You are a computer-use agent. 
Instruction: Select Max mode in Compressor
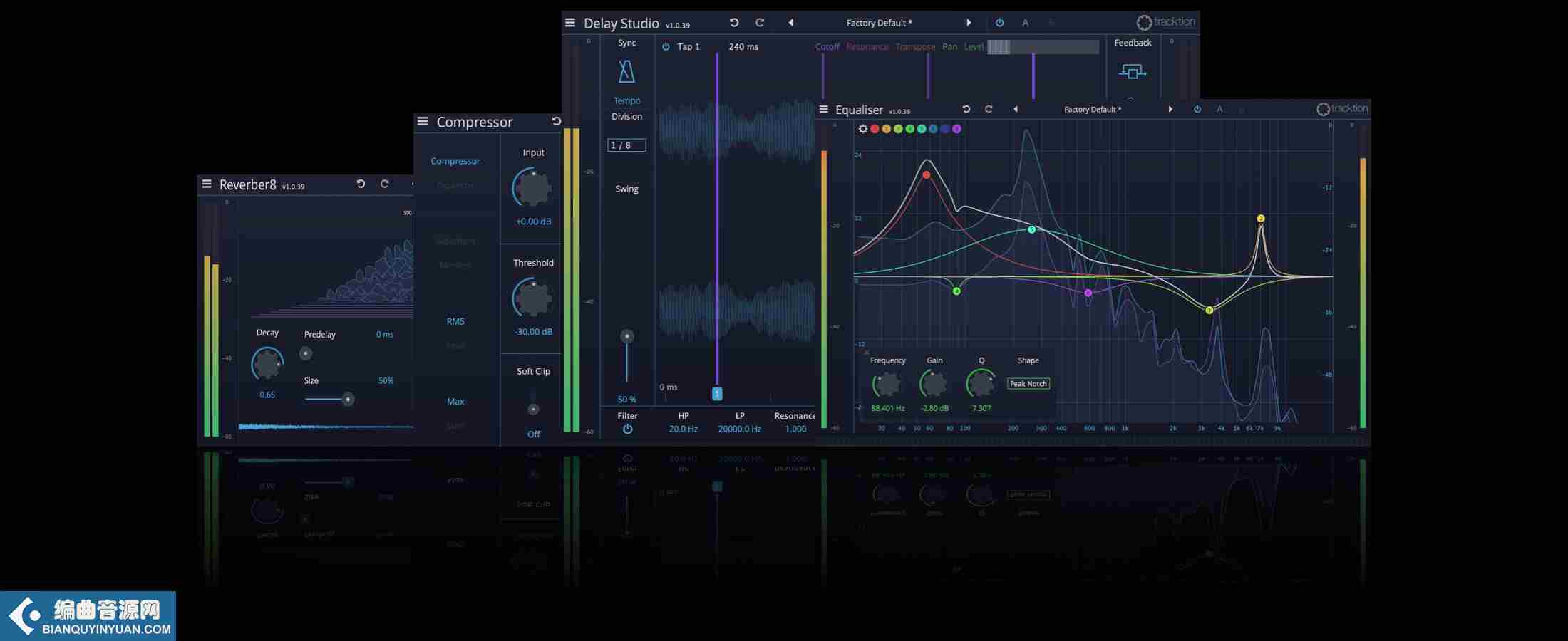click(x=455, y=401)
